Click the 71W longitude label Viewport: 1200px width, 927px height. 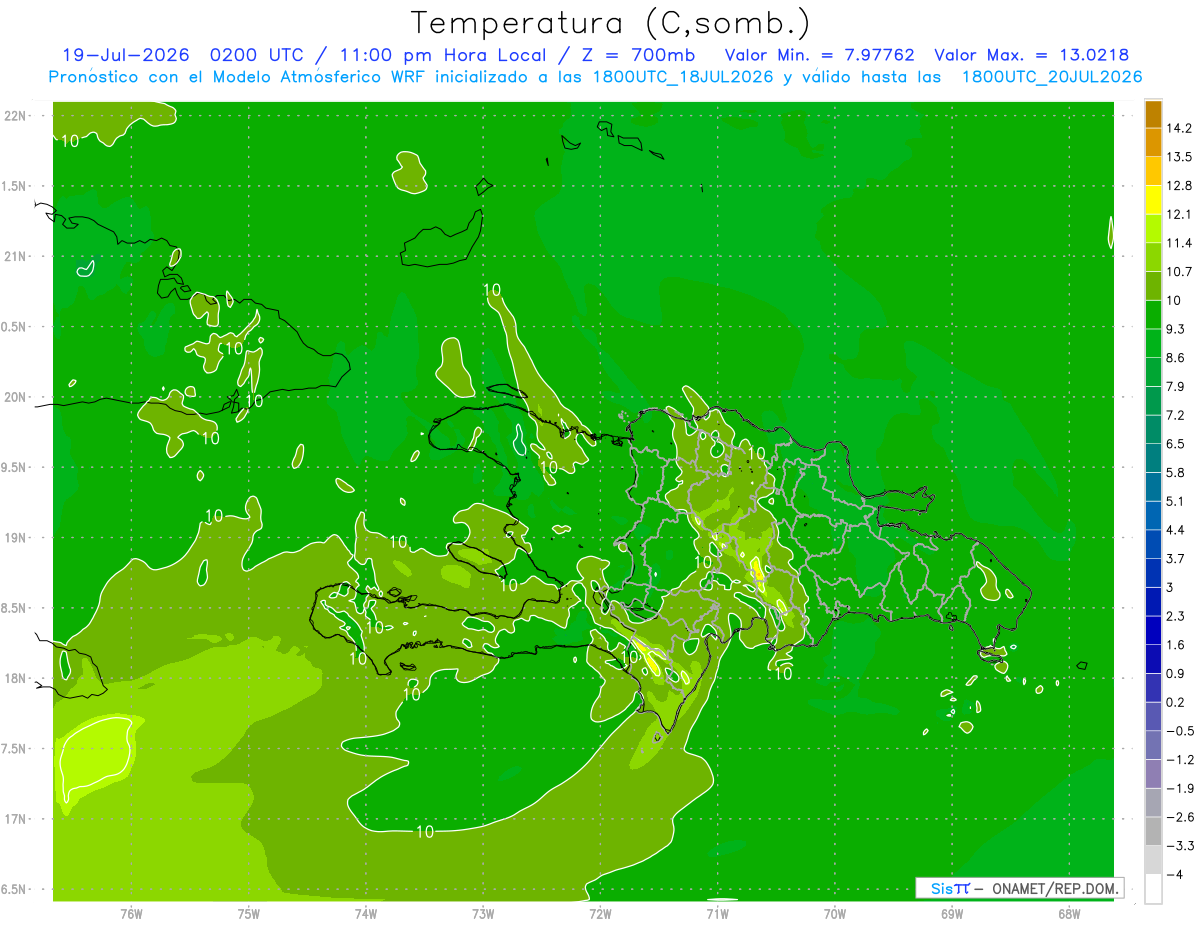click(x=717, y=913)
